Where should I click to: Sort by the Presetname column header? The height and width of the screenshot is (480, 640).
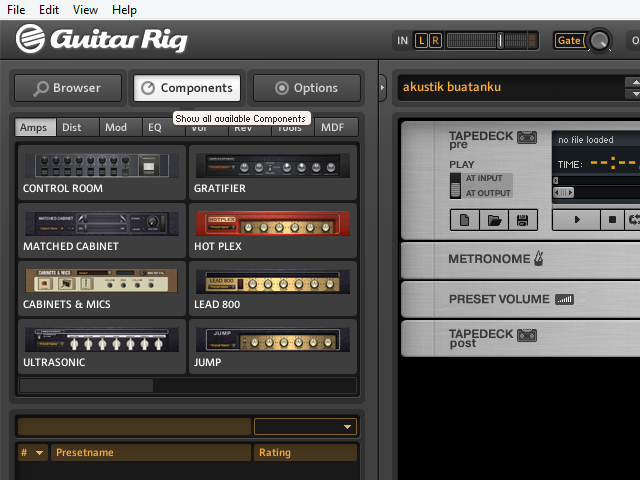151,453
